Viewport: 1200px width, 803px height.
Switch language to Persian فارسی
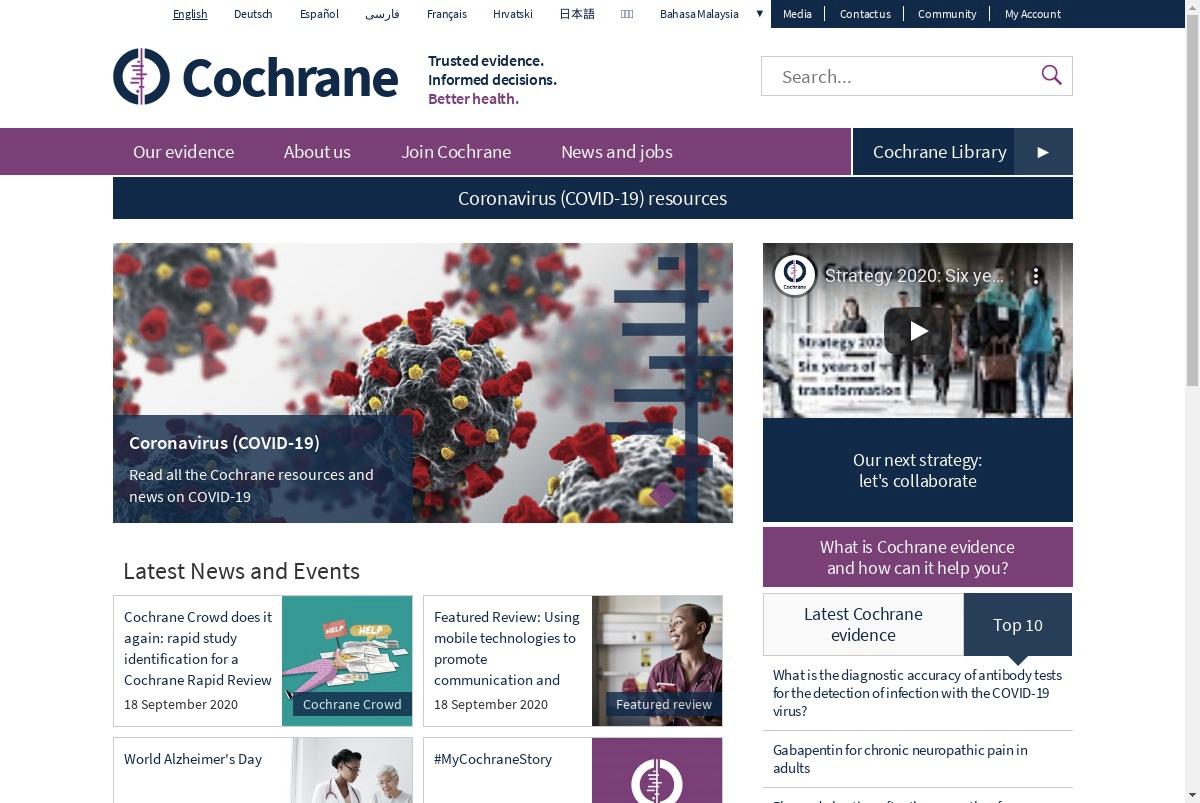click(x=382, y=14)
